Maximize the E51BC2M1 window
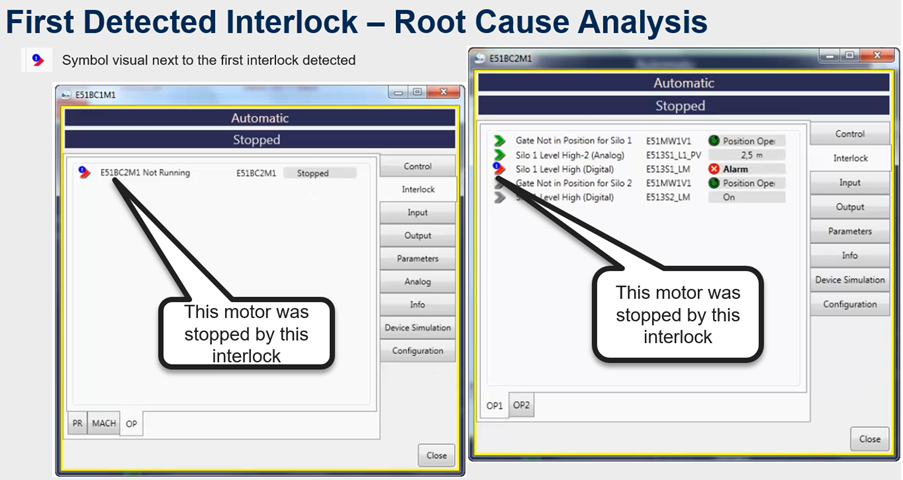This screenshot has width=903, height=480. click(849, 55)
